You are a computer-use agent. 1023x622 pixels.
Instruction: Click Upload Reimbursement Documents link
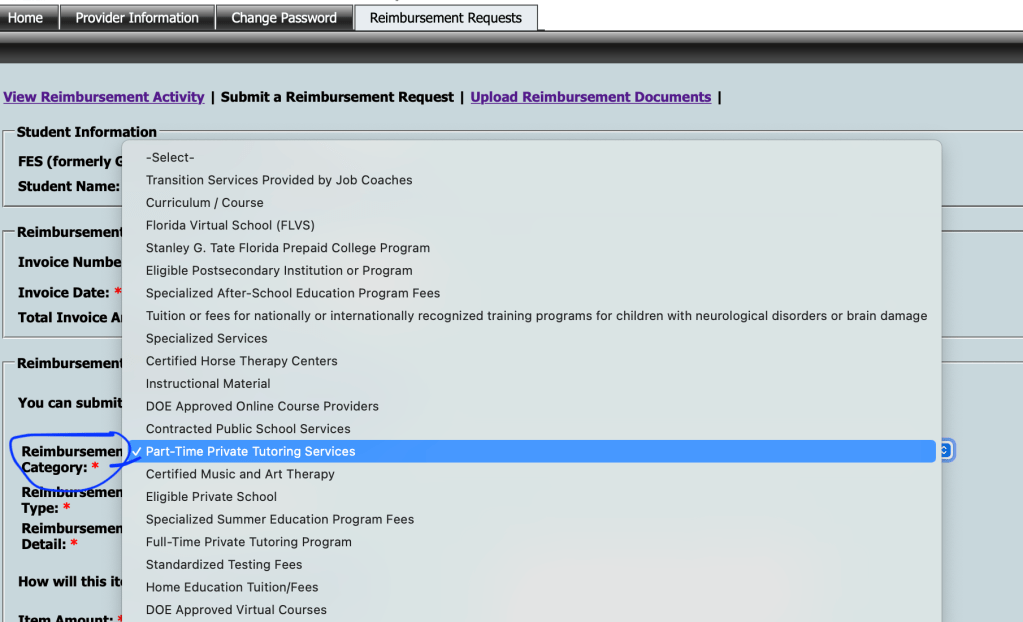(x=590, y=97)
